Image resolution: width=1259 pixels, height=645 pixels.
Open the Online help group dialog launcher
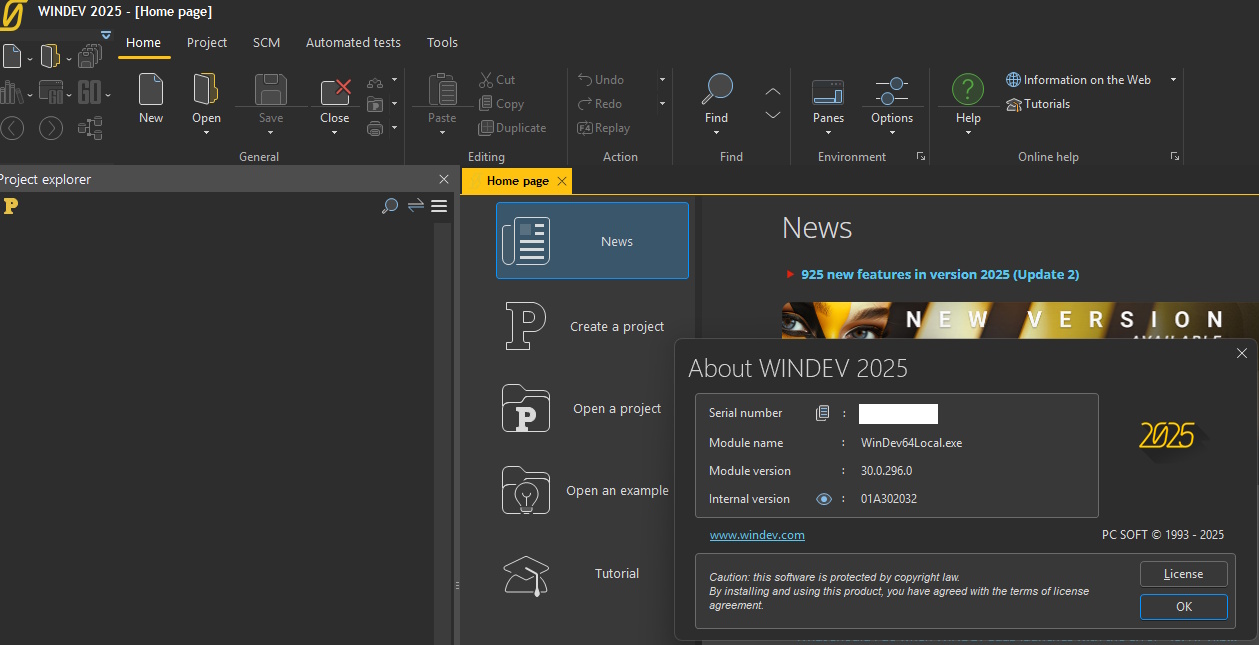pyautogui.click(x=1175, y=157)
